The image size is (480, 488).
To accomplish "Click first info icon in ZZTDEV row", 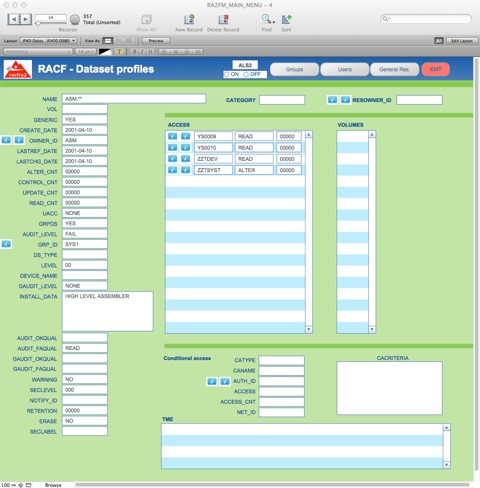I will click(x=172, y=159).
